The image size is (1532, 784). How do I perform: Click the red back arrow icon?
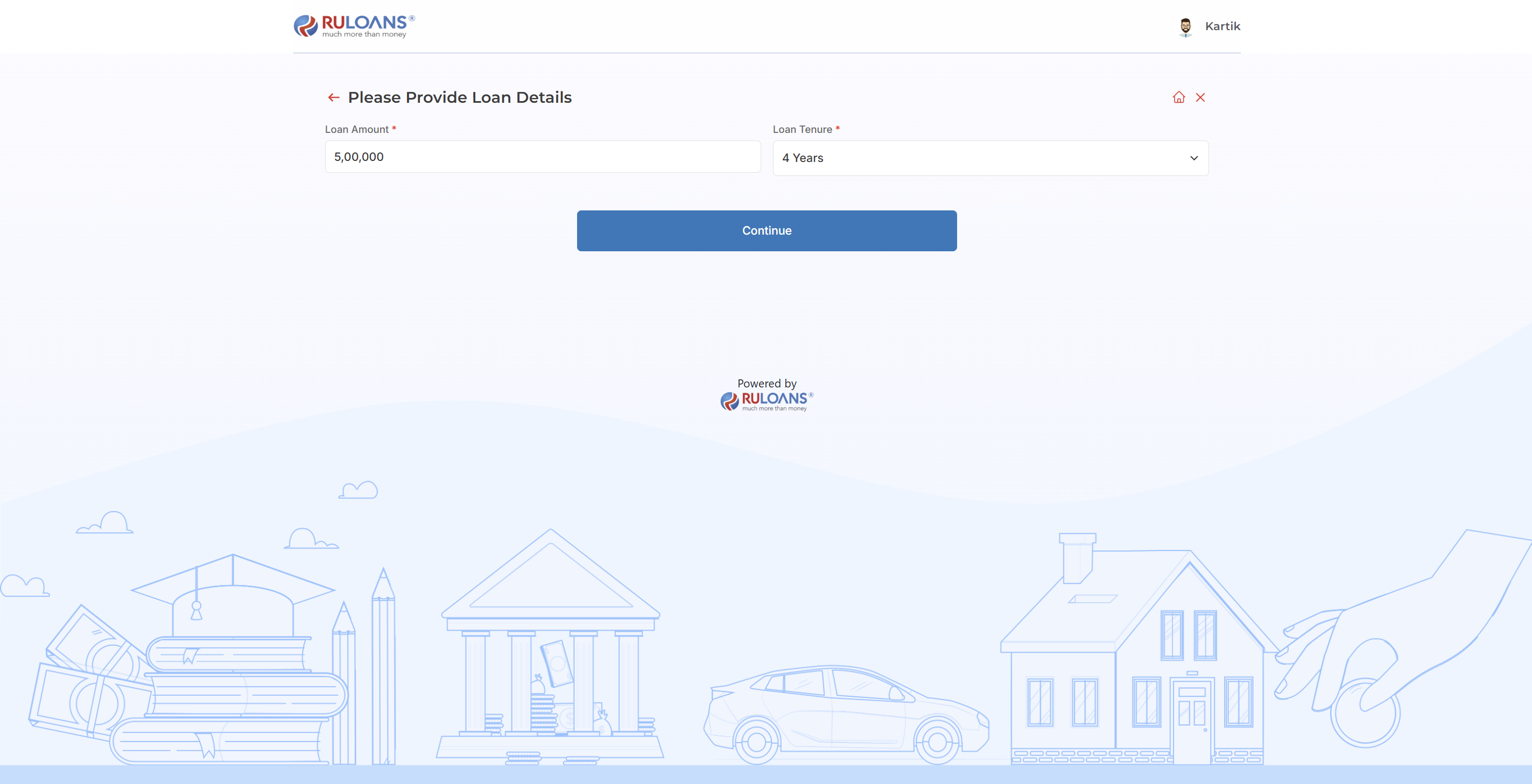point(334,97)
